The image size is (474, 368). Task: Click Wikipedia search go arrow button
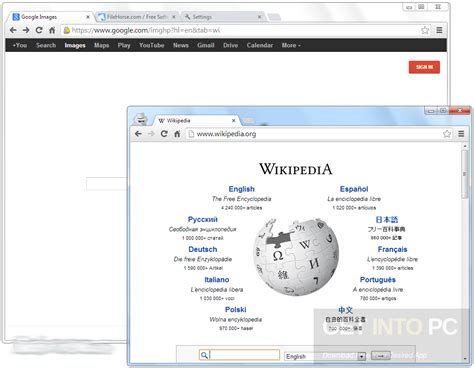[x=381, y=355]
